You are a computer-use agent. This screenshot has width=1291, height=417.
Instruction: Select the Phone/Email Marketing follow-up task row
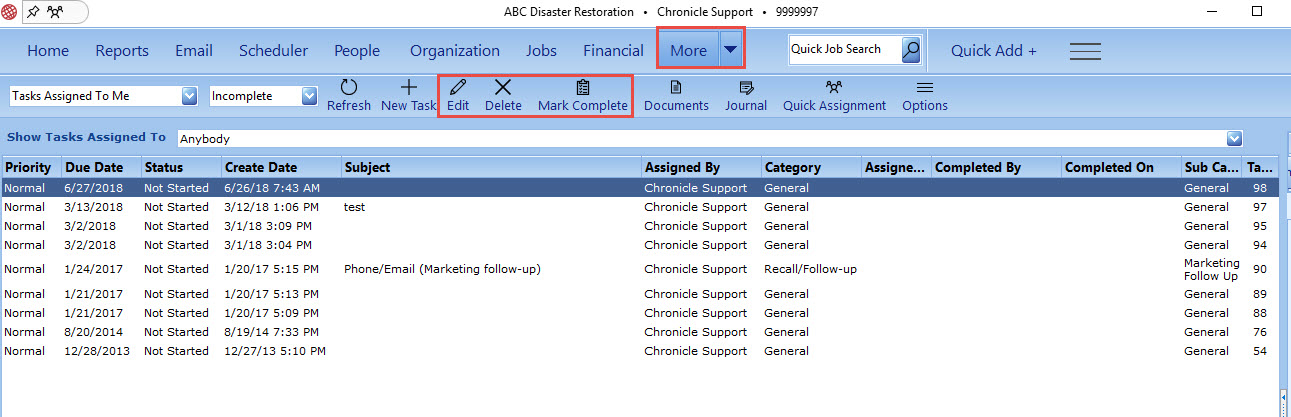tap(640, 269)
